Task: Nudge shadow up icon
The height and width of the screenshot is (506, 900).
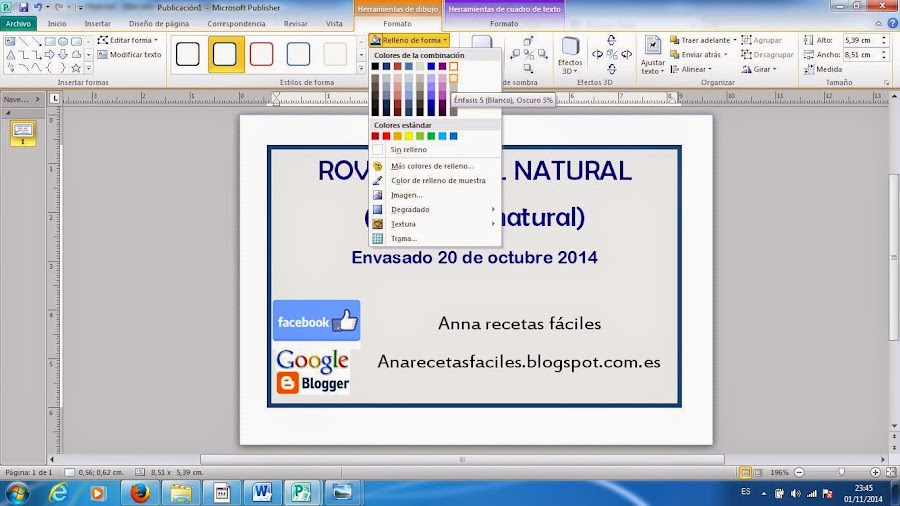Action: tap(528, 41)
